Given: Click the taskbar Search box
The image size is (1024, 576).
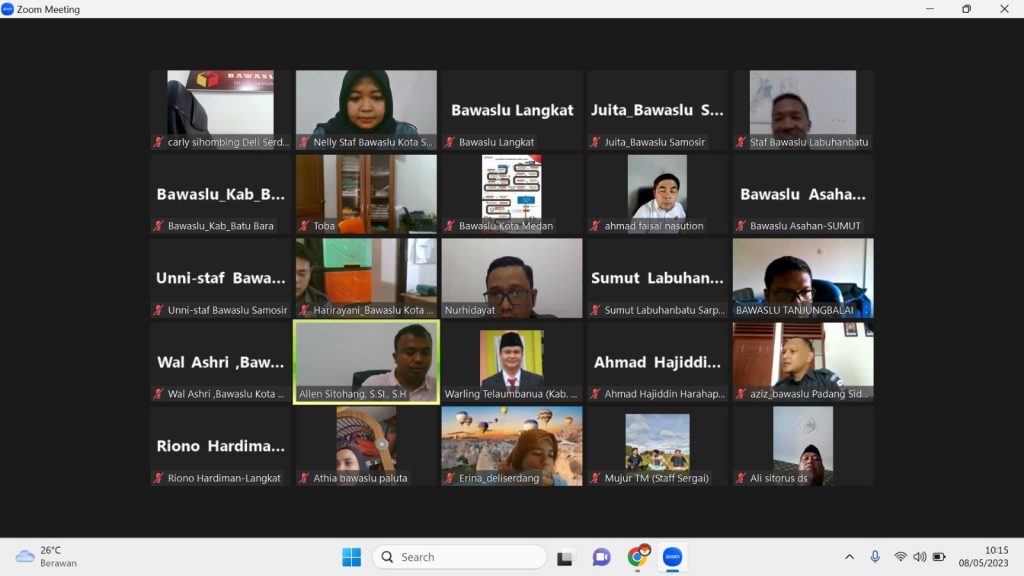Looking at the screenshot, I should 459,557.
